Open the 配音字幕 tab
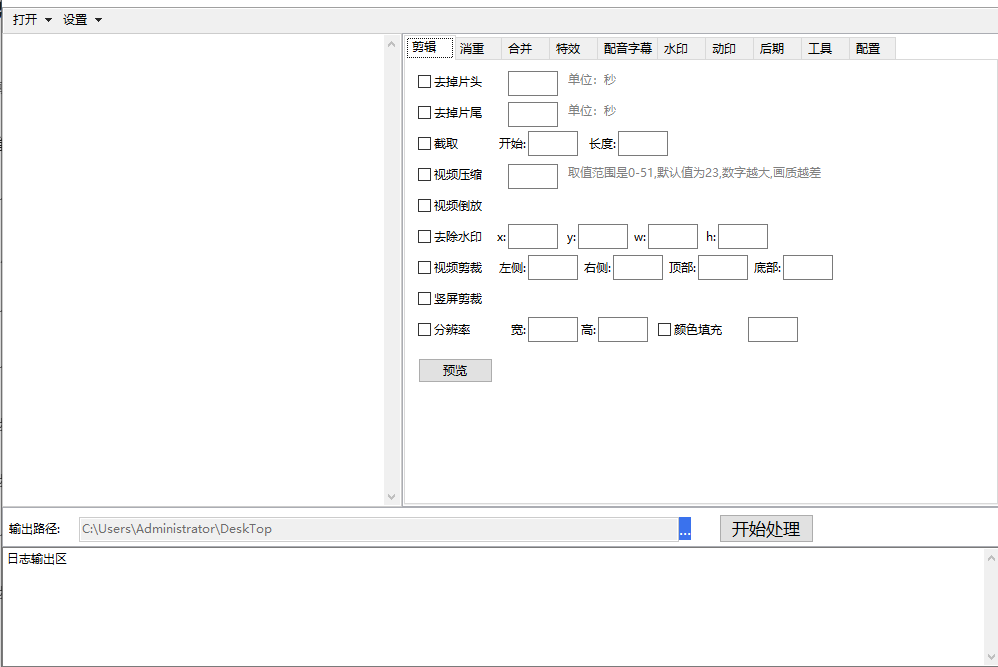 pyautogui.click(x=628, y=48)
